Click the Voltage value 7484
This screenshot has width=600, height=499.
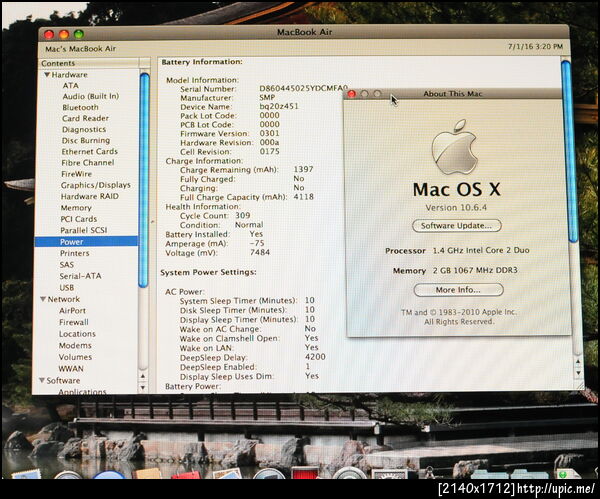[260, 253]
